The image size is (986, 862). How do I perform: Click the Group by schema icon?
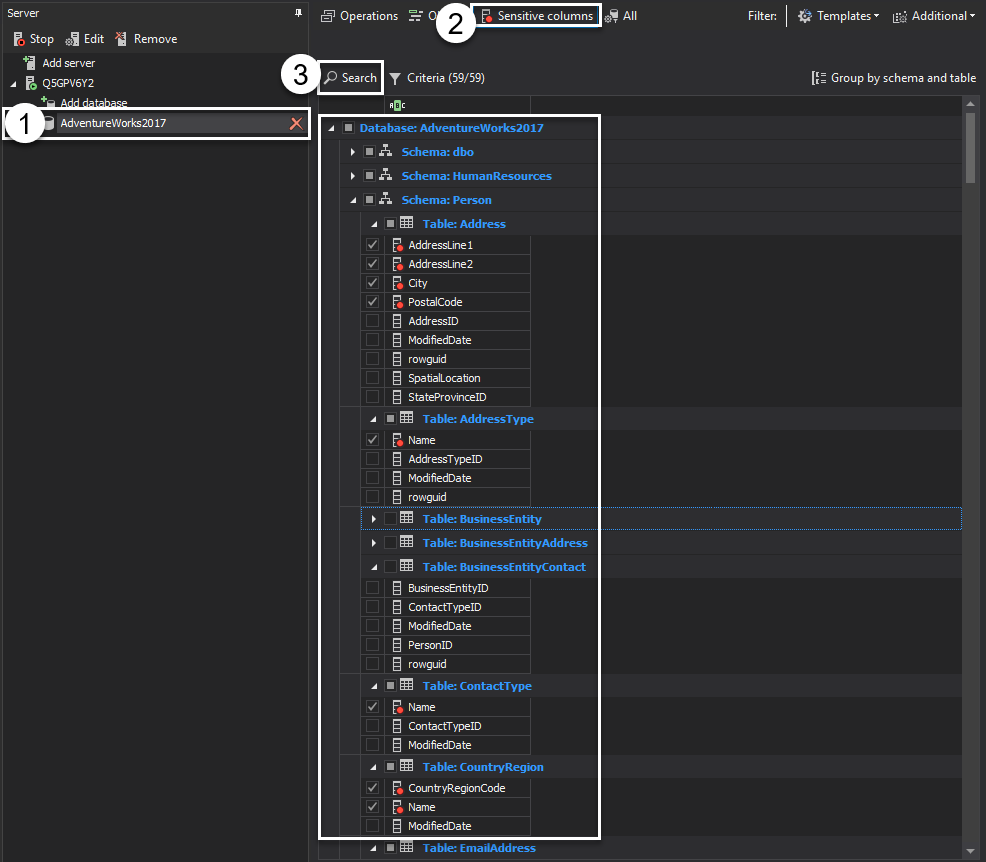(819, 78)
